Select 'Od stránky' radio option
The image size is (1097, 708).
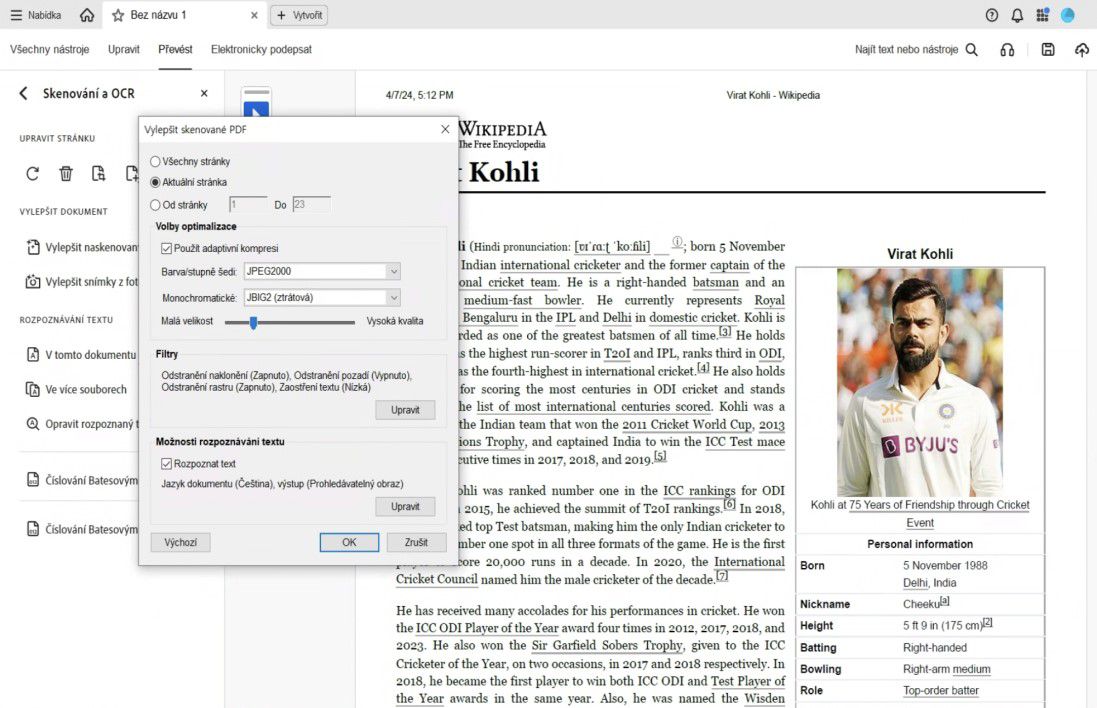tap(156, 202)
